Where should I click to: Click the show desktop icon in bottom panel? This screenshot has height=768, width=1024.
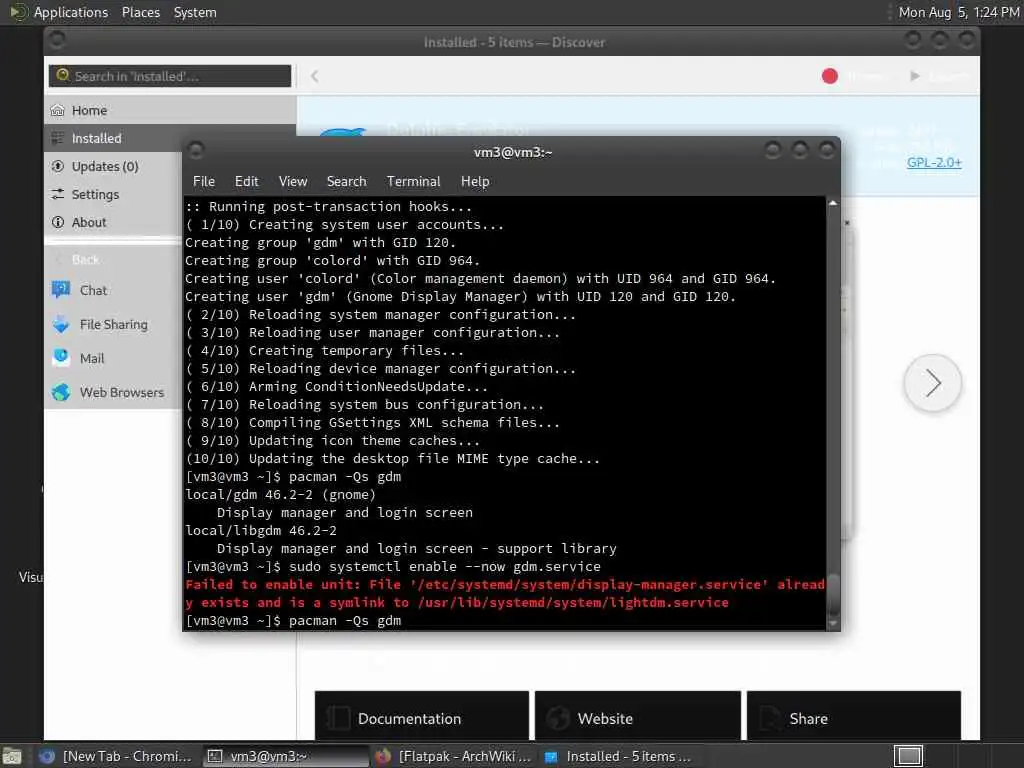point(12,757)
